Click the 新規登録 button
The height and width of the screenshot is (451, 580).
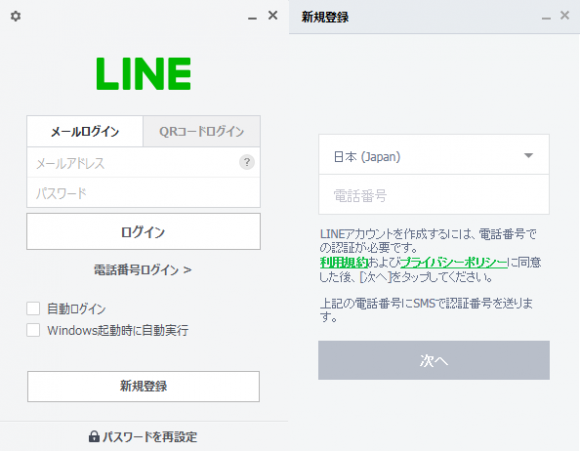144,386
